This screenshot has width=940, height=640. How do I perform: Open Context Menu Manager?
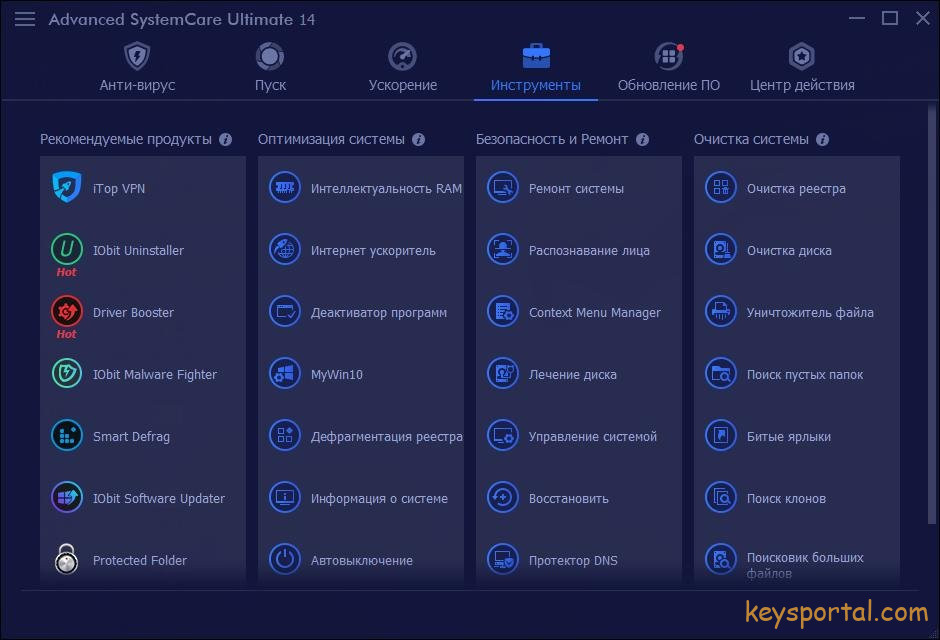[594, 312]
